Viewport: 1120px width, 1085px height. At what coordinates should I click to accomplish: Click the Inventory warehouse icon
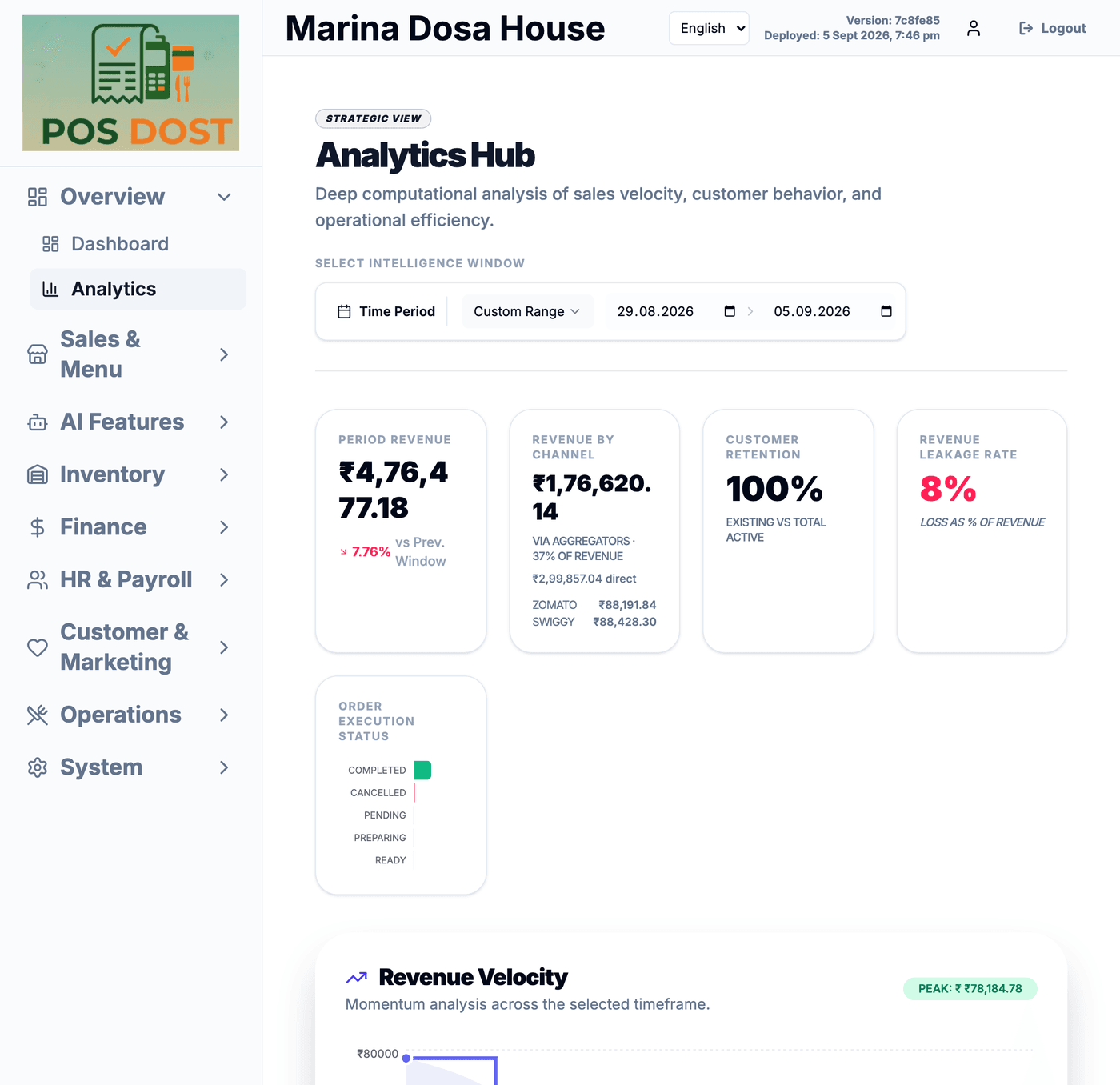tap(38, 474)
